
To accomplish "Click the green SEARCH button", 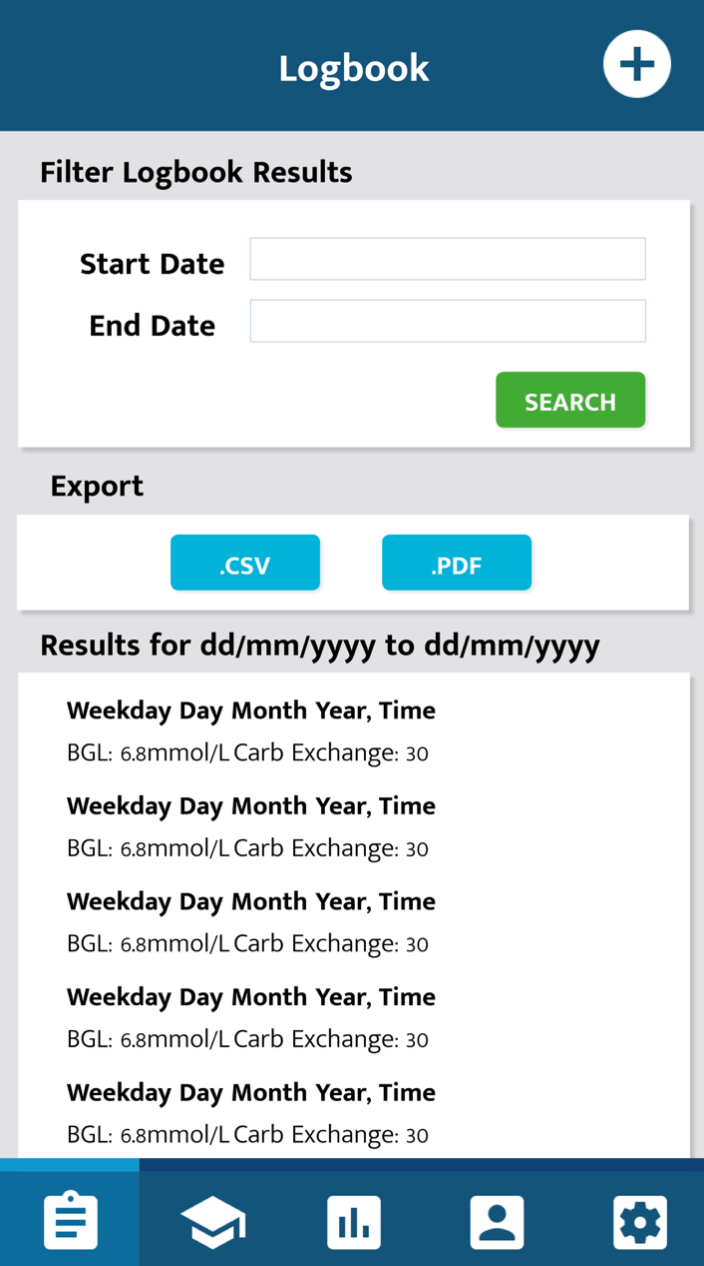I will tap(570, 401).
